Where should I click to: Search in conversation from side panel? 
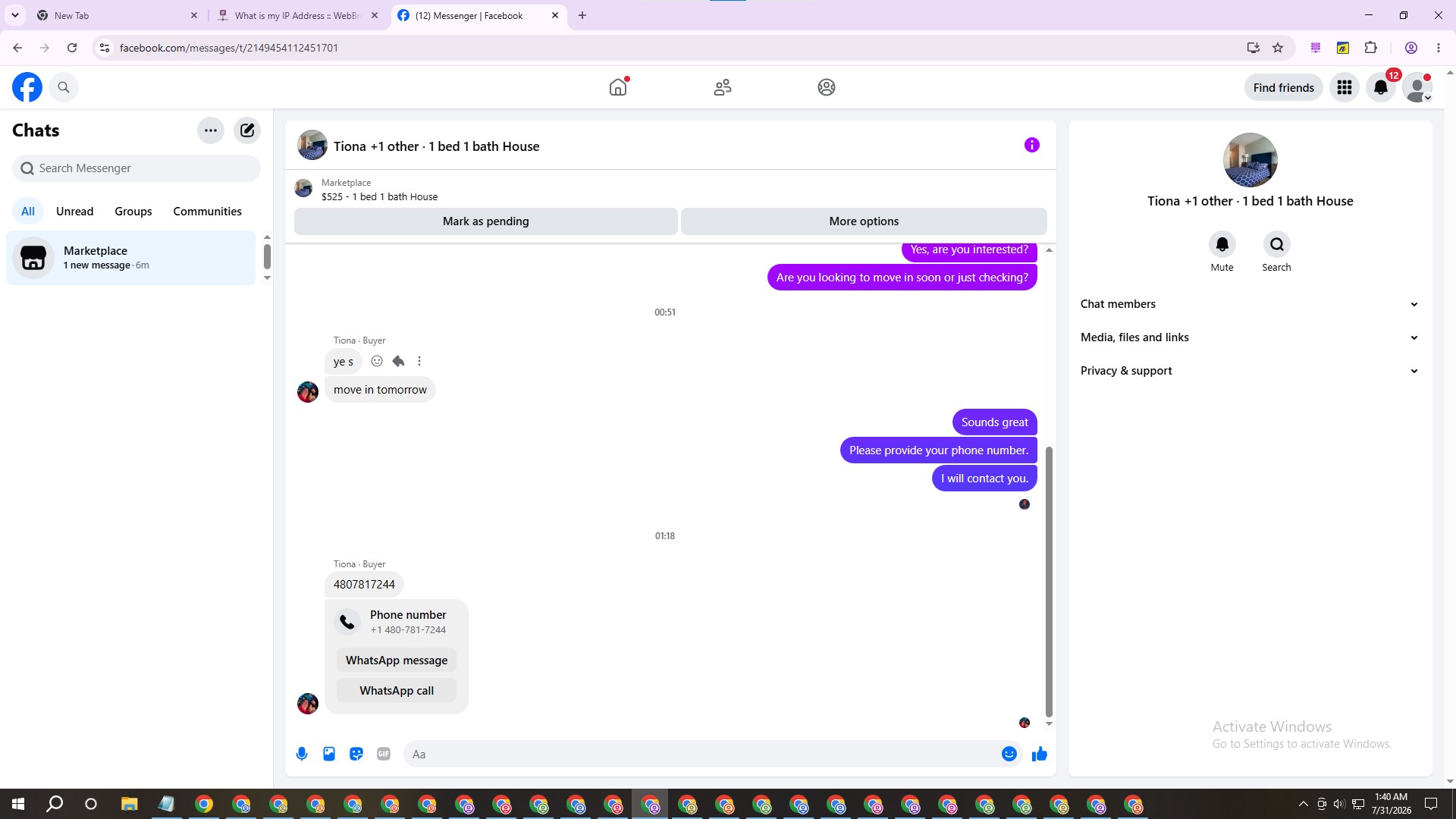tap(1277, 244)
